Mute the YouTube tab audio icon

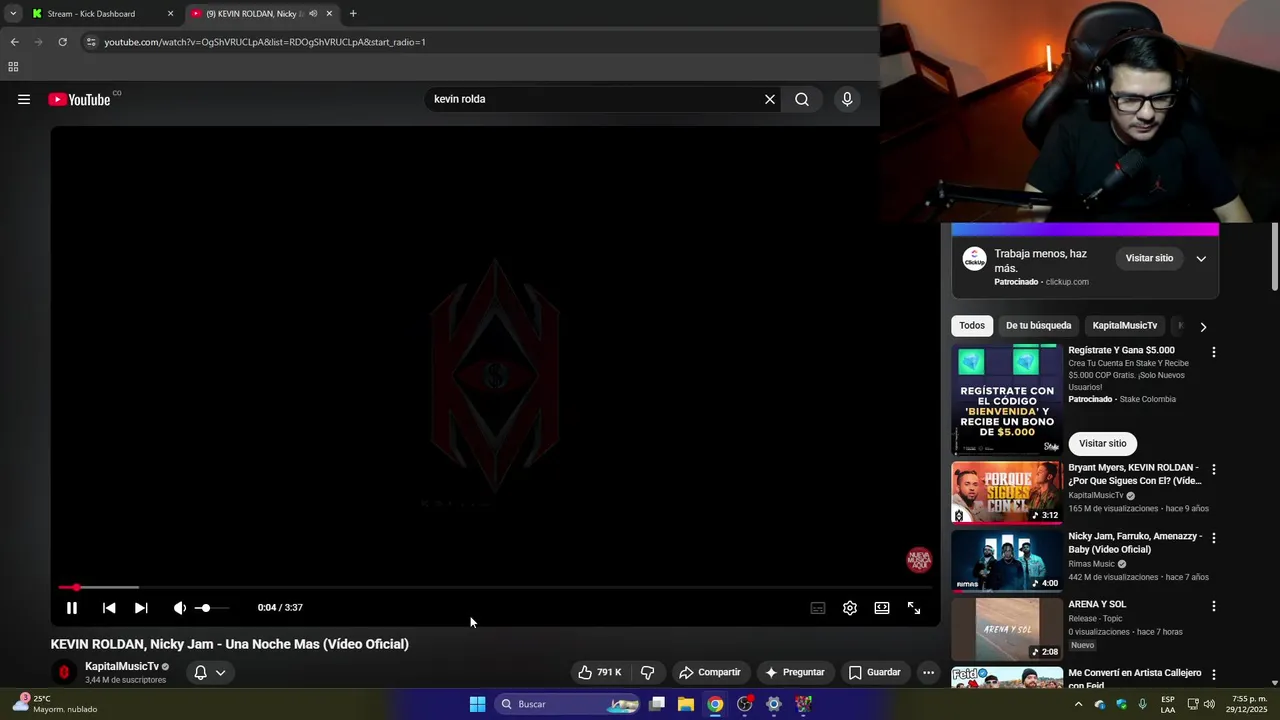(312, 14)
